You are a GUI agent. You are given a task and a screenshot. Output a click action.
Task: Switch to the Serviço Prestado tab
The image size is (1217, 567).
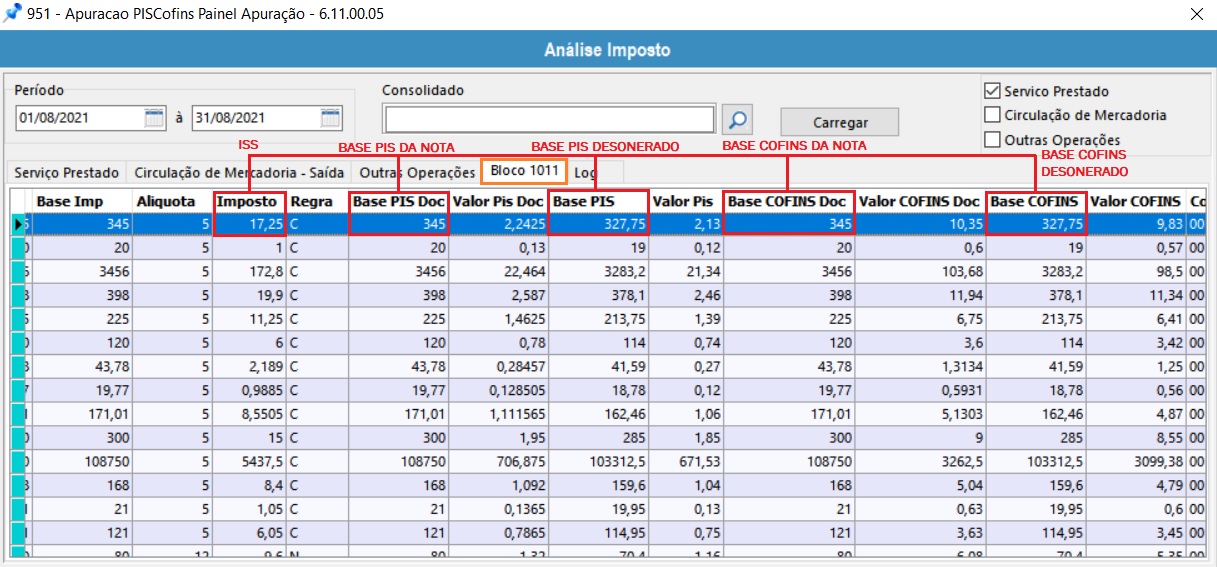click(66, 172)
